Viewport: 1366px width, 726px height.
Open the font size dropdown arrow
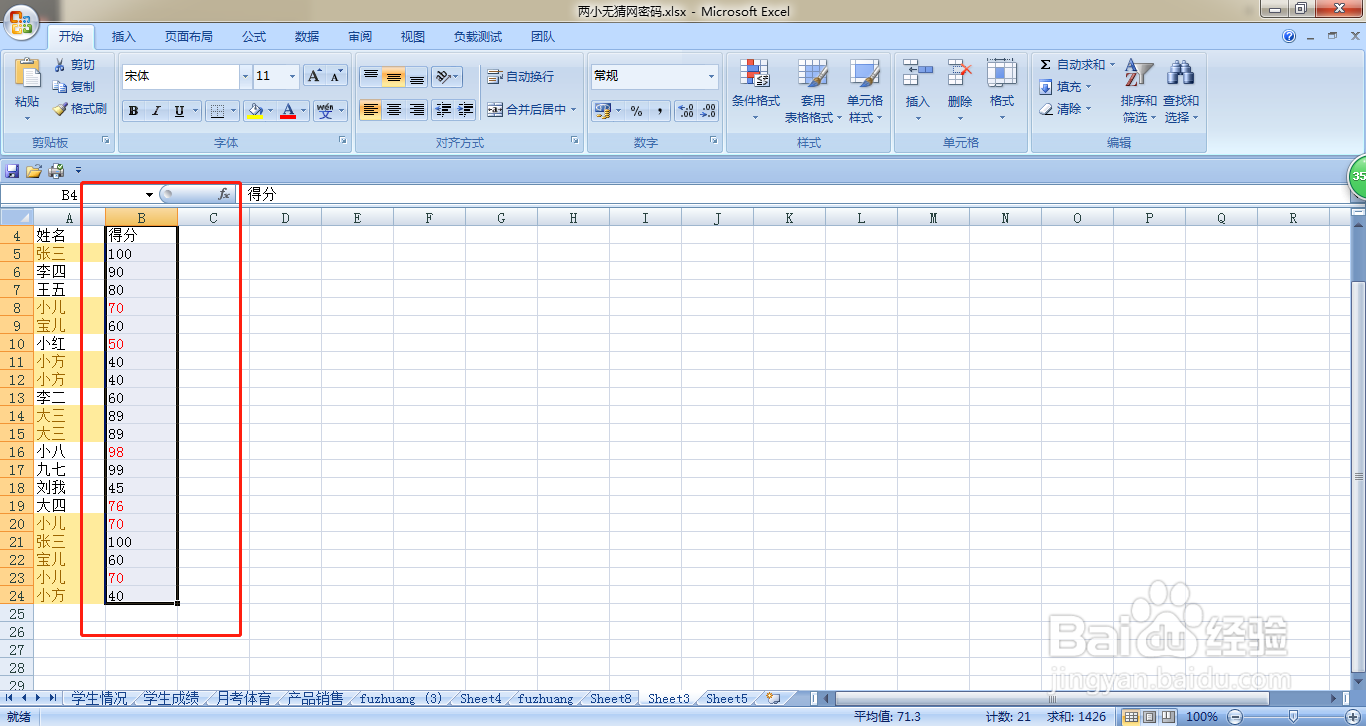click(292, 76)
